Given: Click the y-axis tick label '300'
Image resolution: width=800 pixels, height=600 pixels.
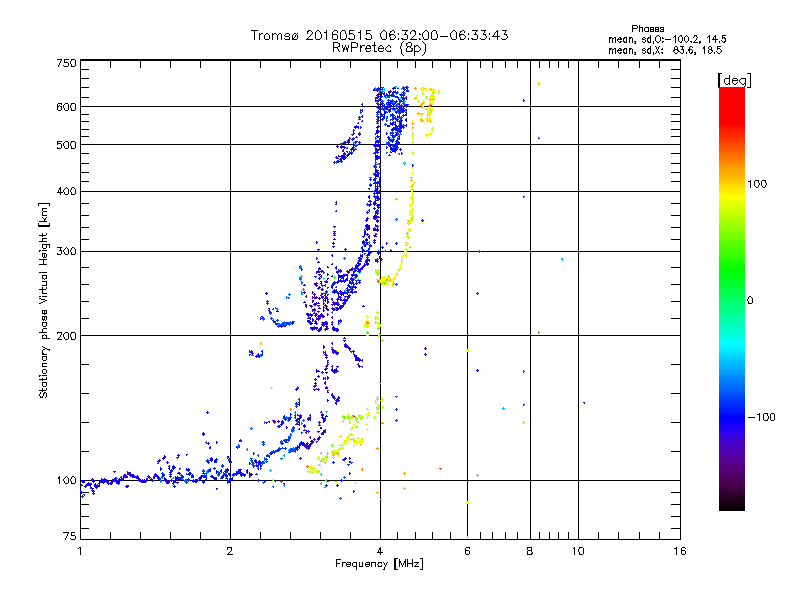Looking at the screenshot, I should [66, 252].
